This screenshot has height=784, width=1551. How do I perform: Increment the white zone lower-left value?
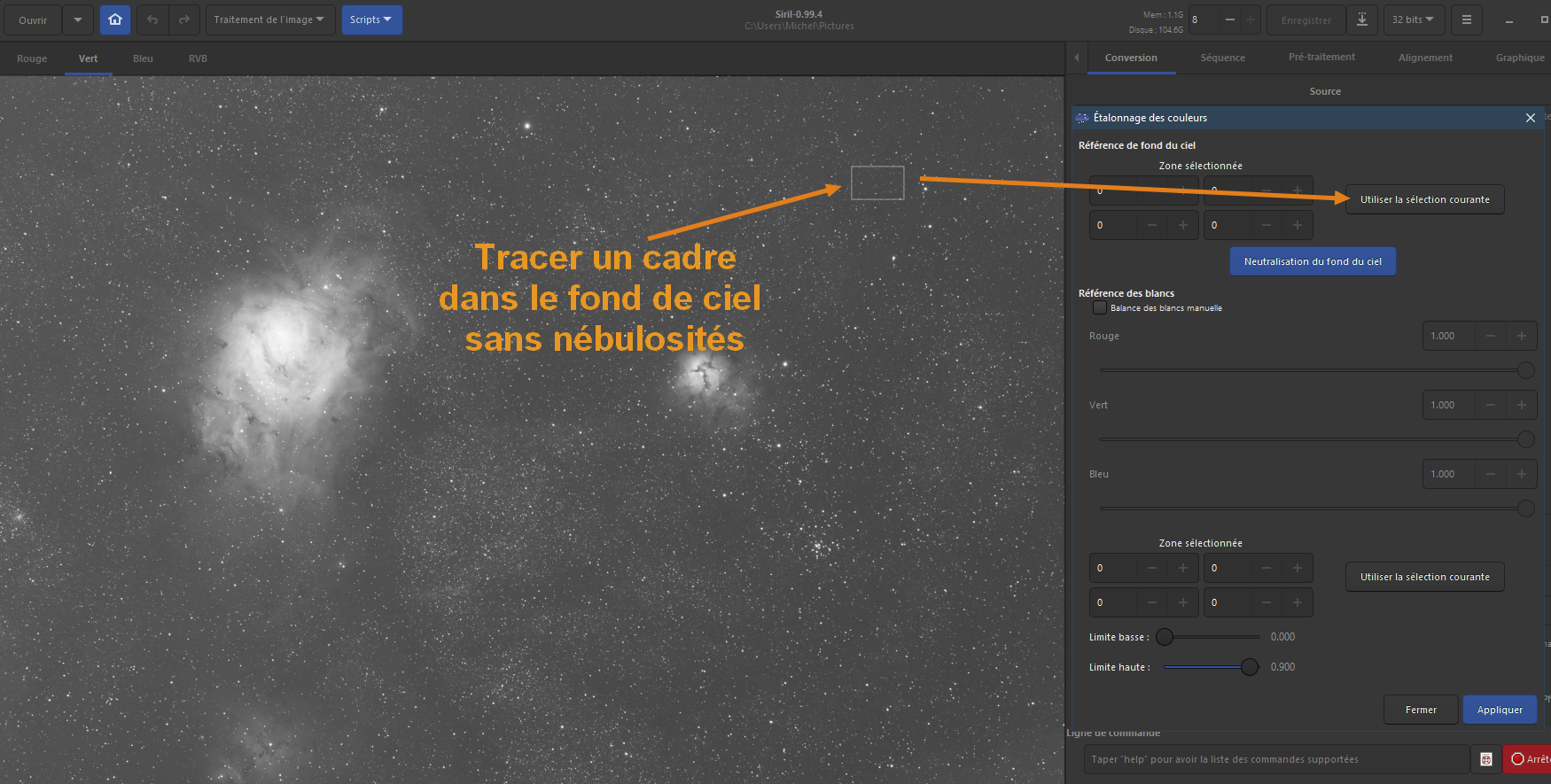pos(1183,602)
